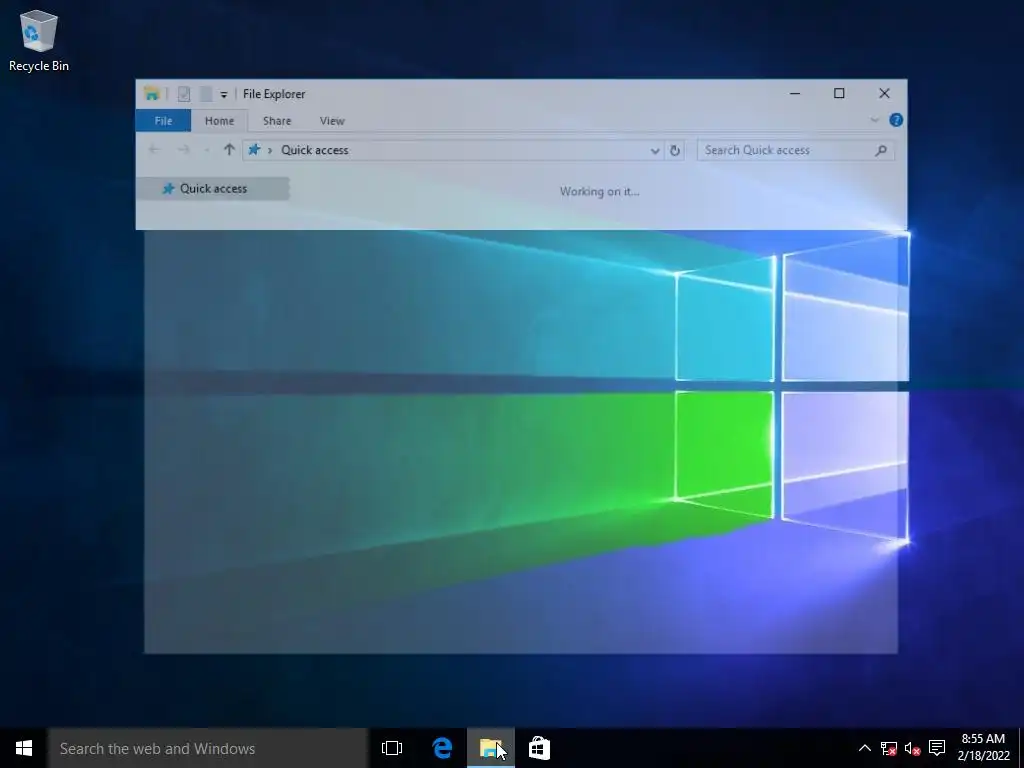The width and height of the screenshot is (1024, 768).
Task: Switch to the View ribbon tab
Action: click(x=332, y=121)
